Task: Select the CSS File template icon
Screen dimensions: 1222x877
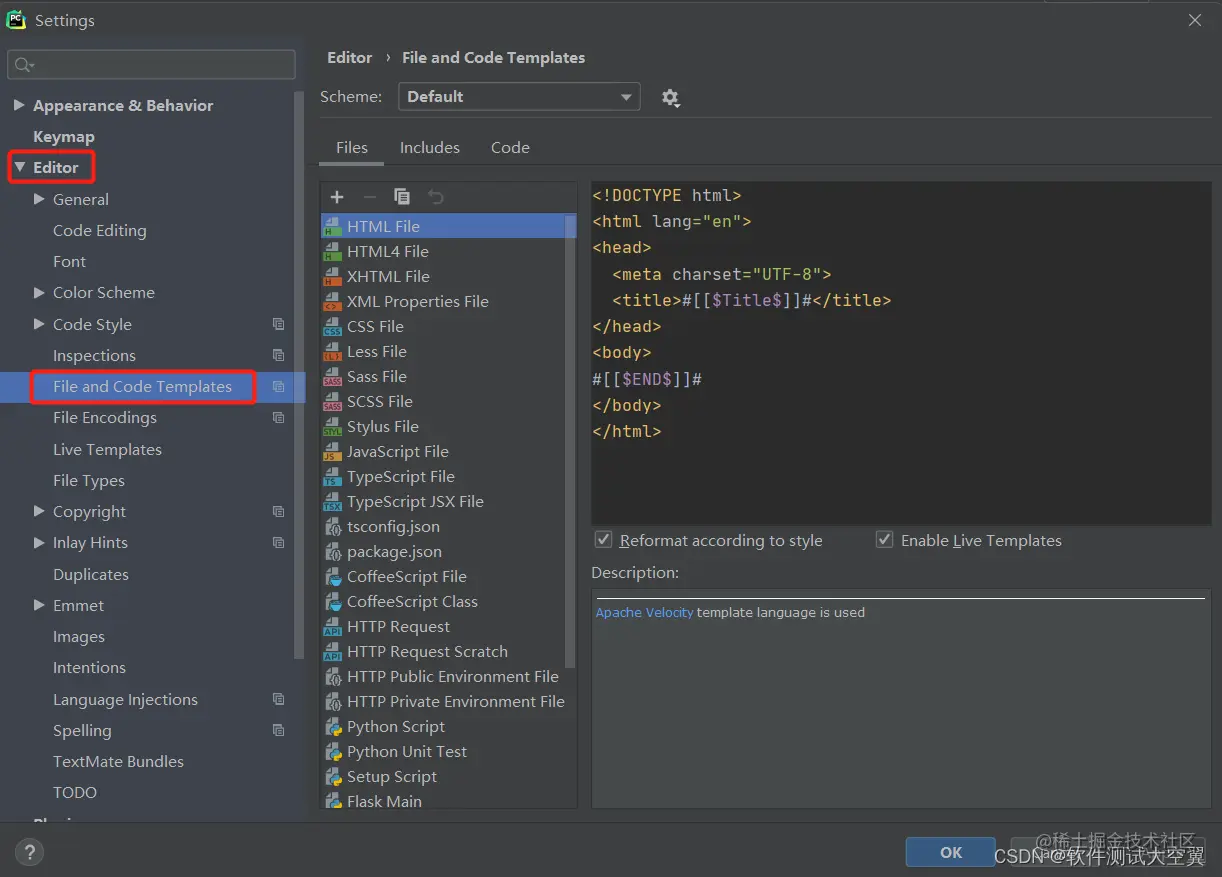Action: [x=332, y=327]
